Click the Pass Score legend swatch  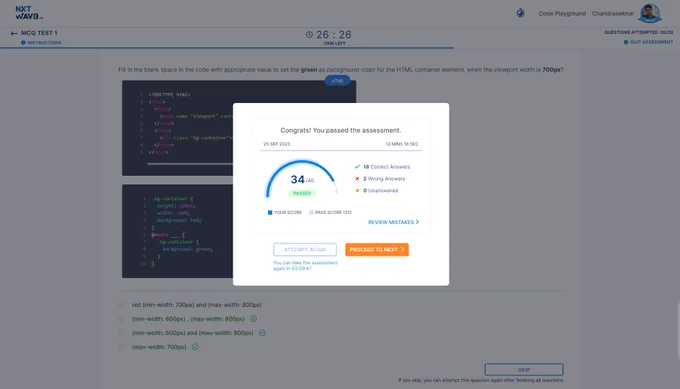tap(311, 212)
